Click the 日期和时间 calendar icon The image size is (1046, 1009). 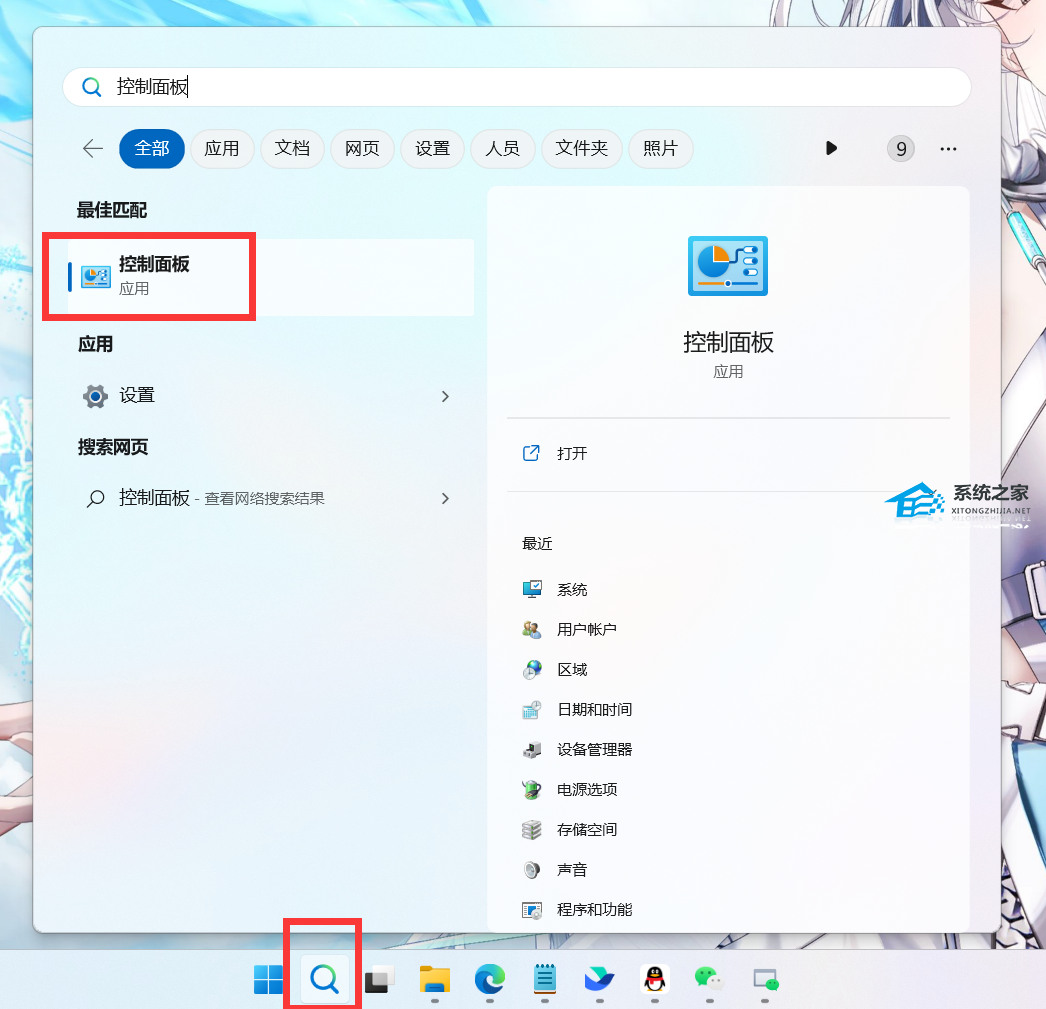tap(532, 710)
